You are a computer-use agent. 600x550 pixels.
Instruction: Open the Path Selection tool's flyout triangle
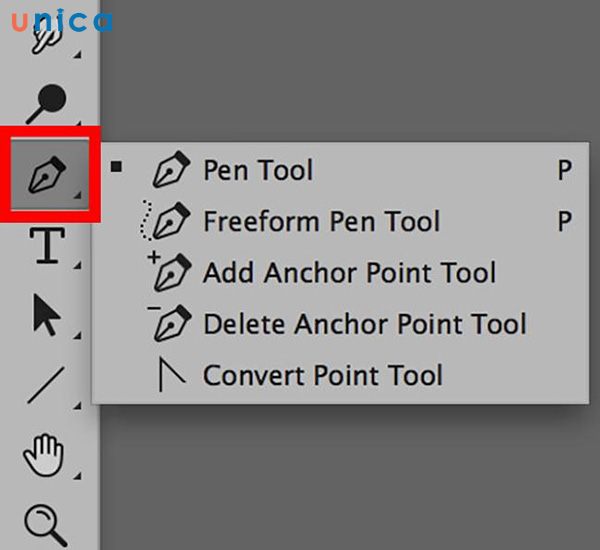coord(78,336)
